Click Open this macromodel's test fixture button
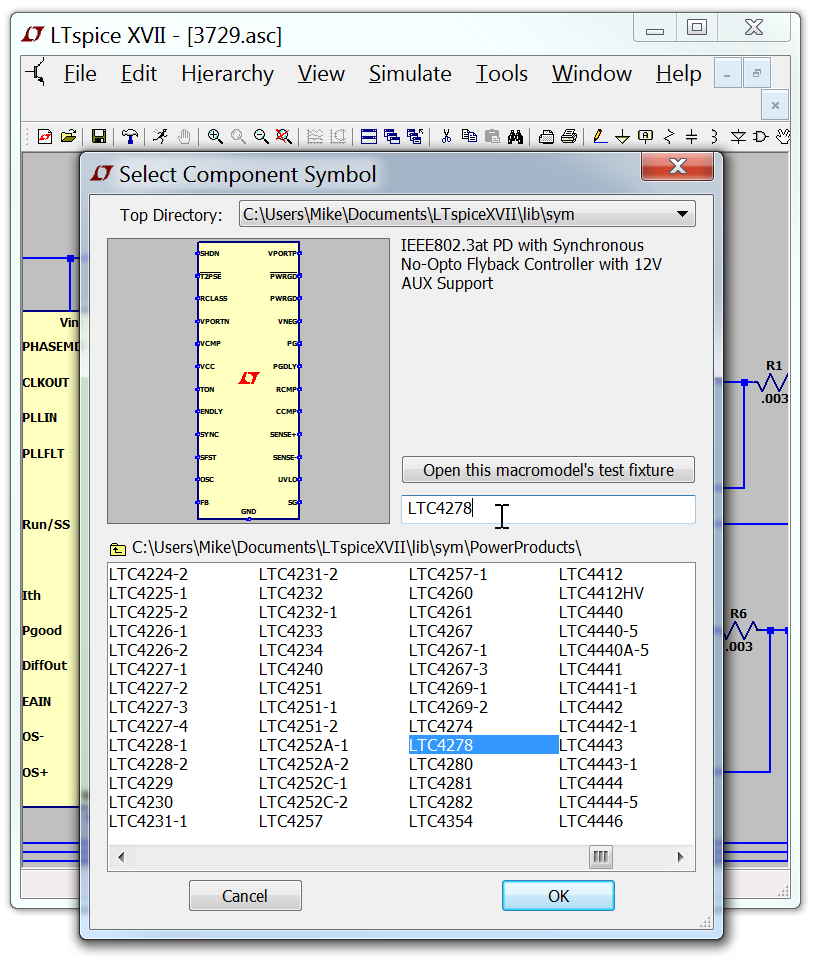 pos(548,470)
